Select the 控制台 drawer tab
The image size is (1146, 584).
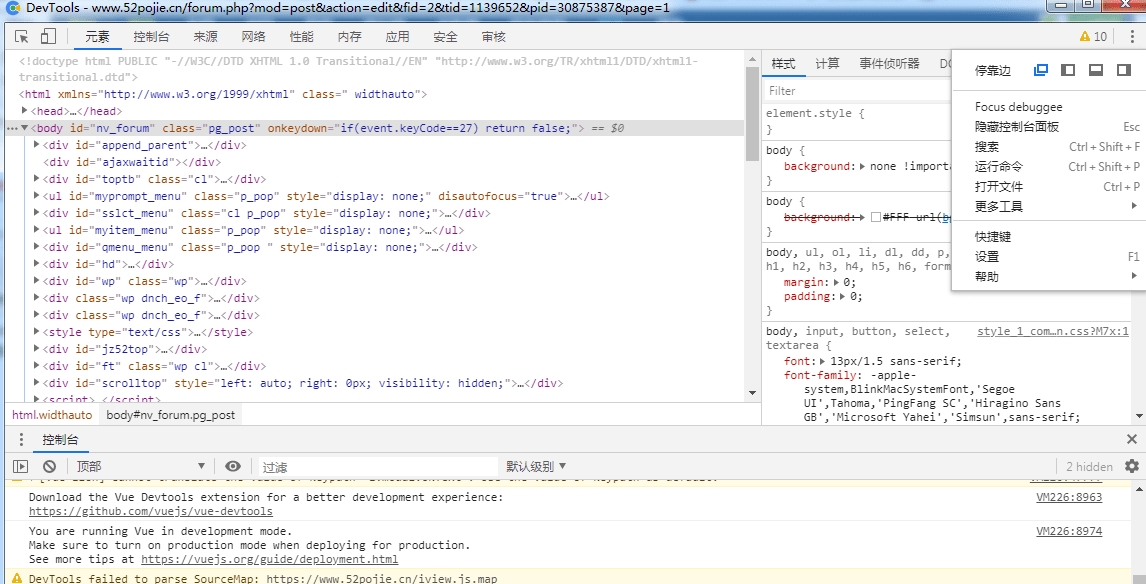[60, 440]
